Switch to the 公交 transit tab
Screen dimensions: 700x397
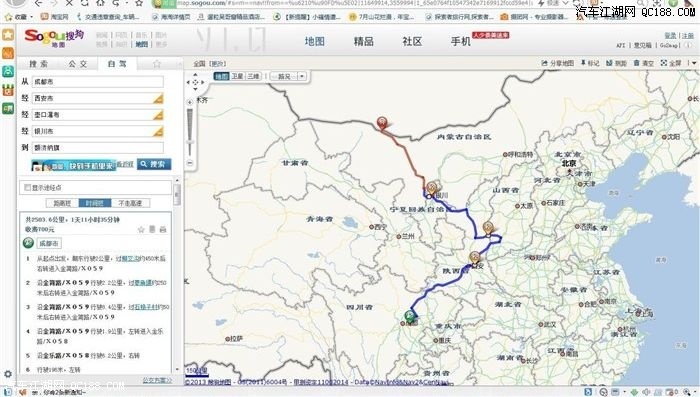(x=78, y=64)
